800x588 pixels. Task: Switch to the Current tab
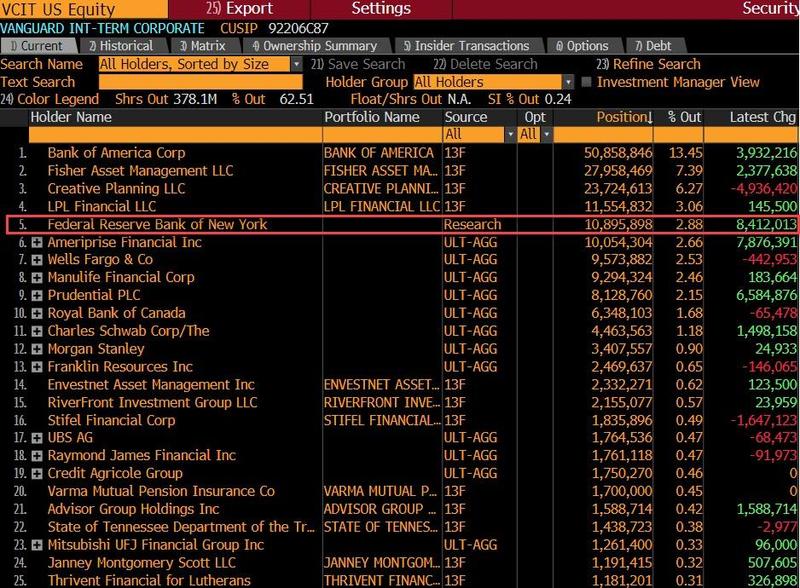point(38,46)
